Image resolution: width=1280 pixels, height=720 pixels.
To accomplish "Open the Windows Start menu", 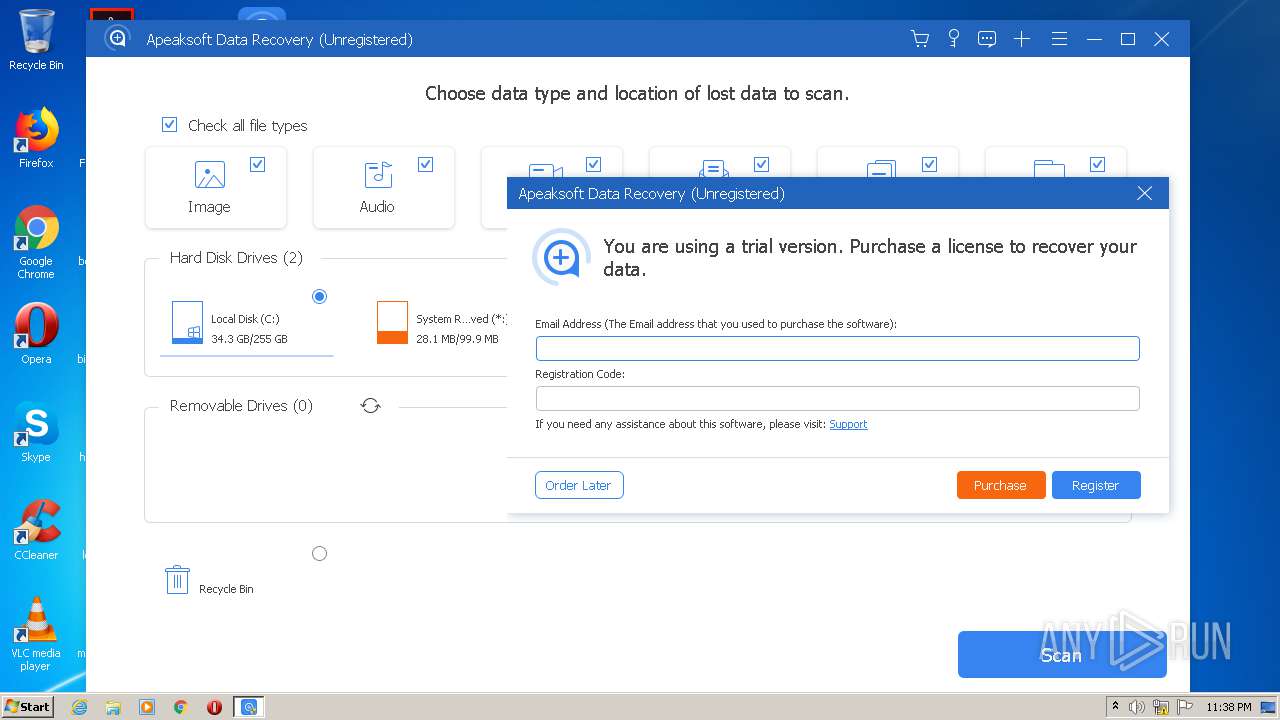I will coord(27,706).
